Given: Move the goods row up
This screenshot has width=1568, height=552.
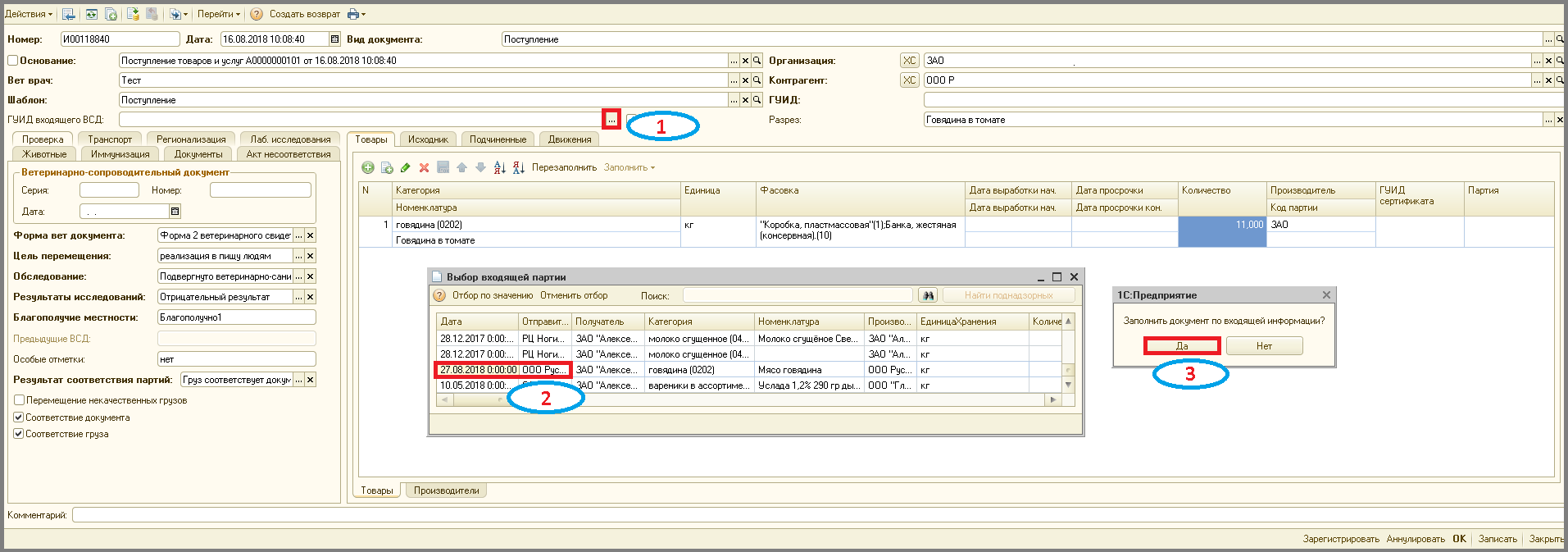Looking at the screenshot, I should click(461, 167).
